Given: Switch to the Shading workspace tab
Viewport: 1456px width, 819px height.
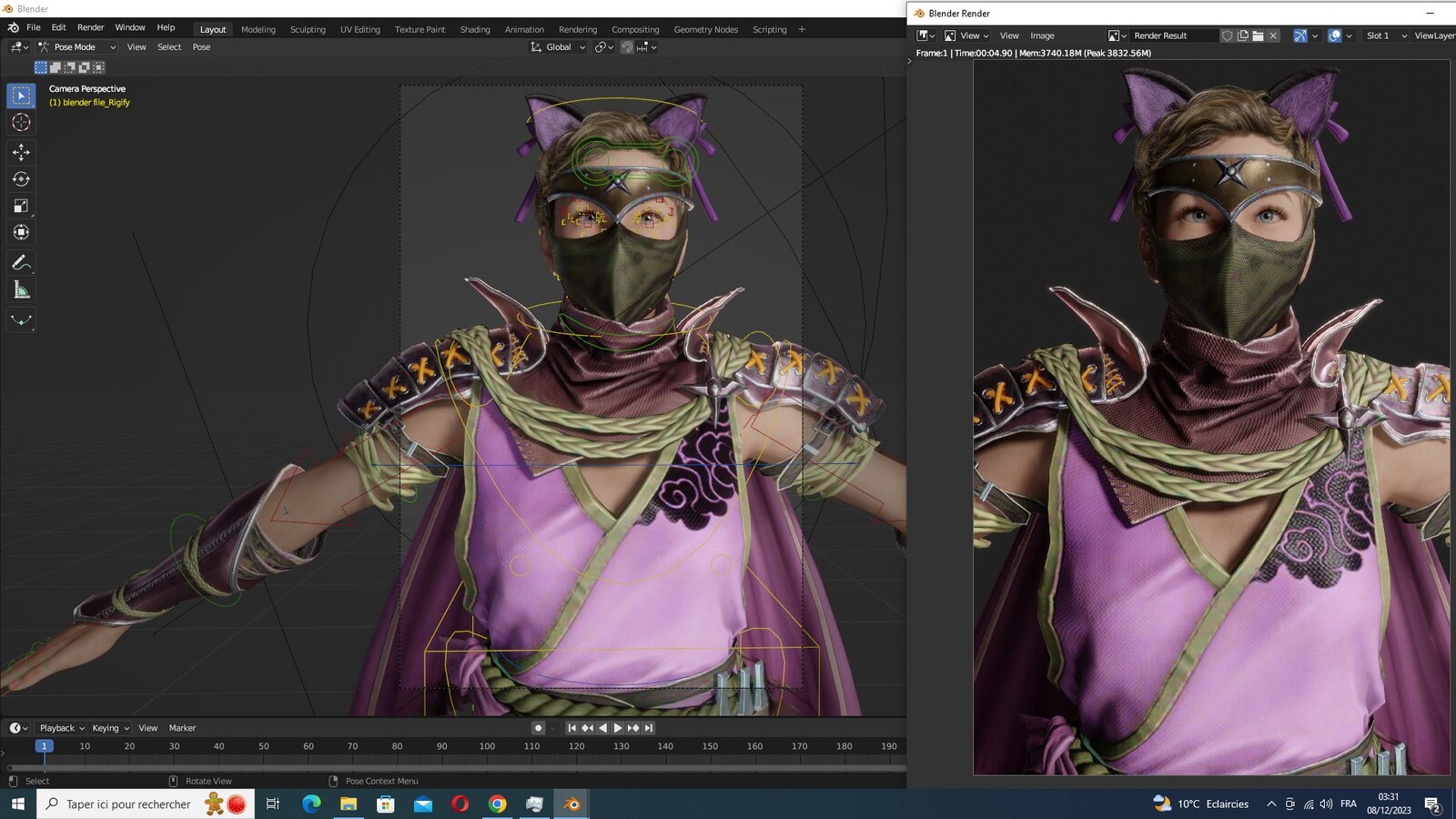Looking at the screenshot, I should [475, 29].
